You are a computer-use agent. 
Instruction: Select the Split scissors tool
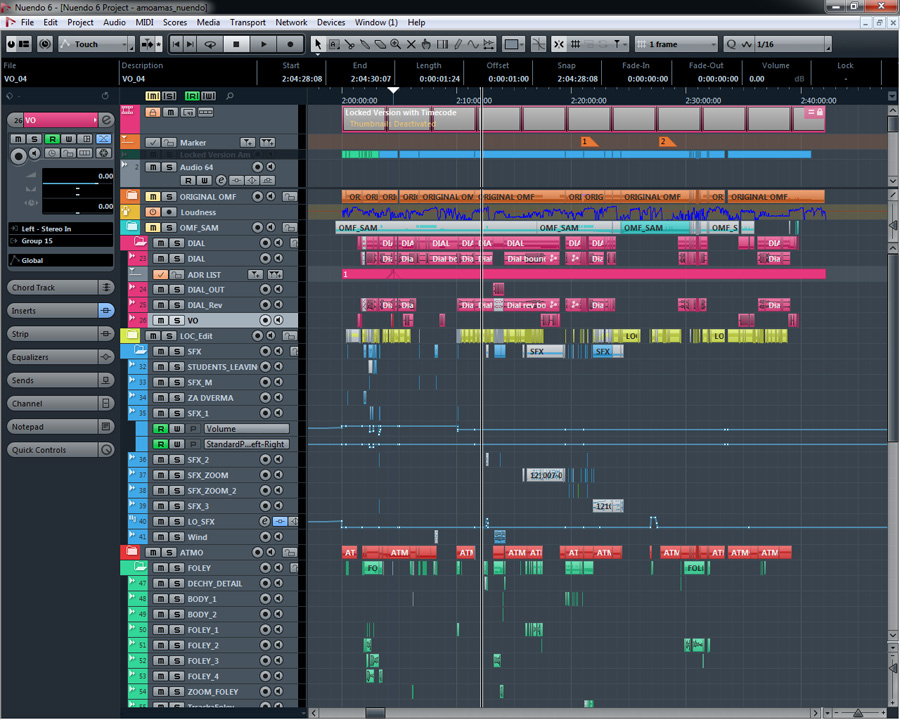349,44
